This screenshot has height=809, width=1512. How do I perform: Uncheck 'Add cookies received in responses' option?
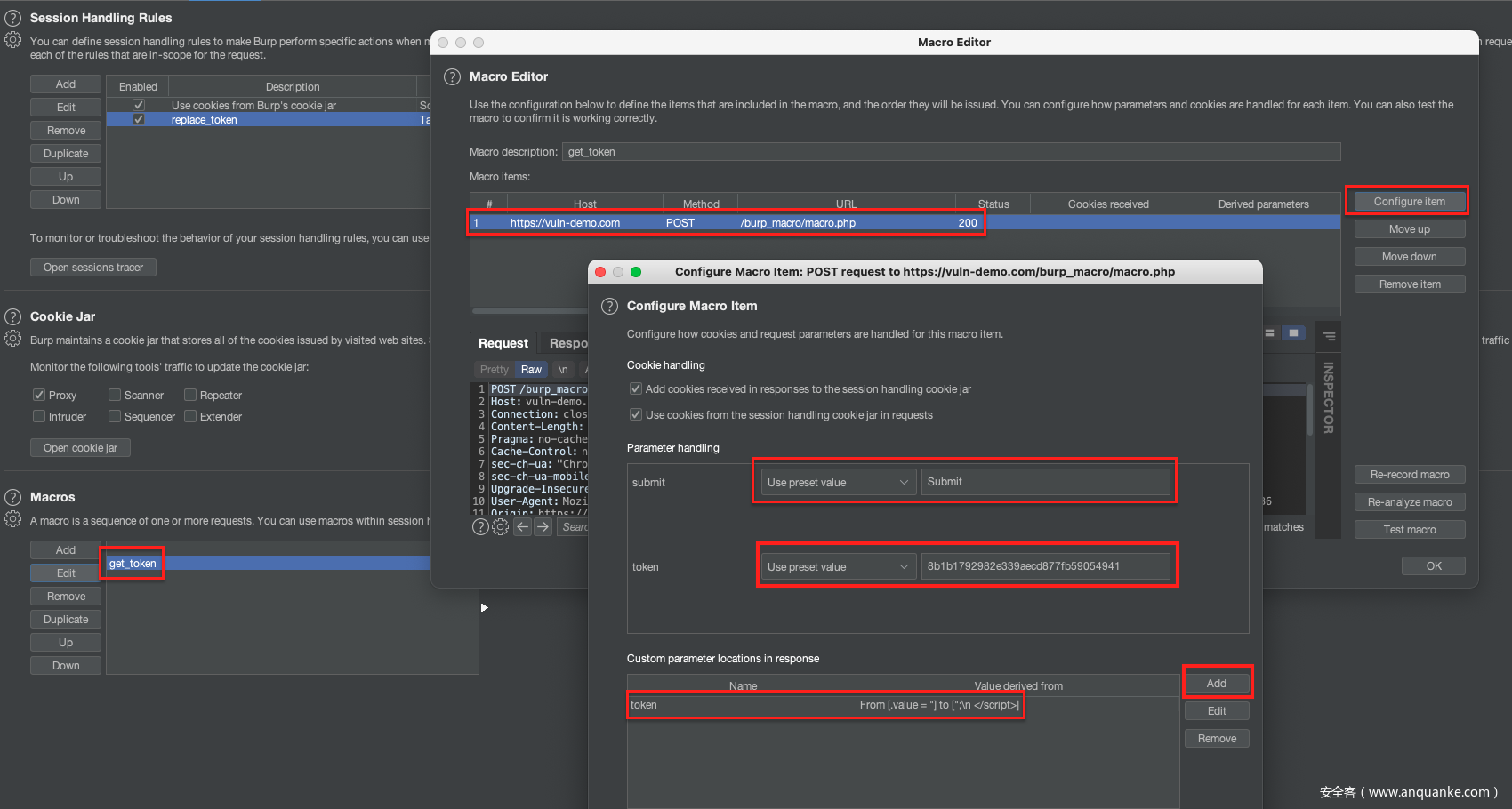click(x=636, y=388)
